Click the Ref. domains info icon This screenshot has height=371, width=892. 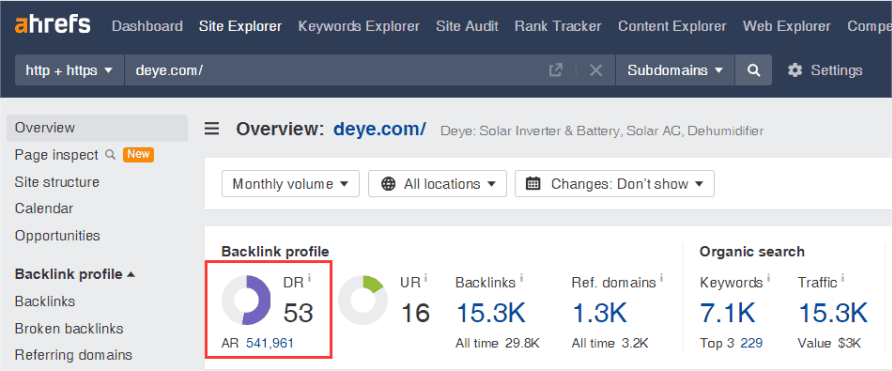662,278
